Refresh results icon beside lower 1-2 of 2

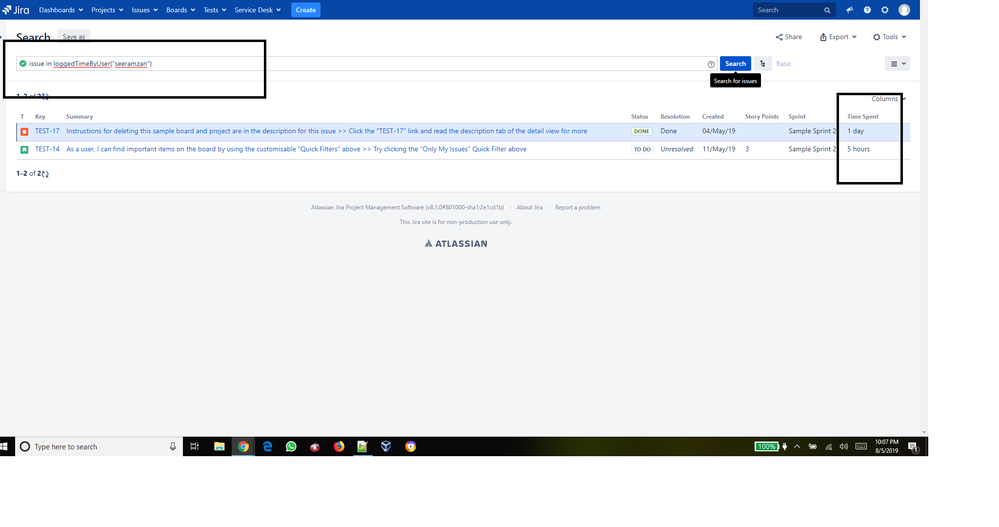coord(45,173)
